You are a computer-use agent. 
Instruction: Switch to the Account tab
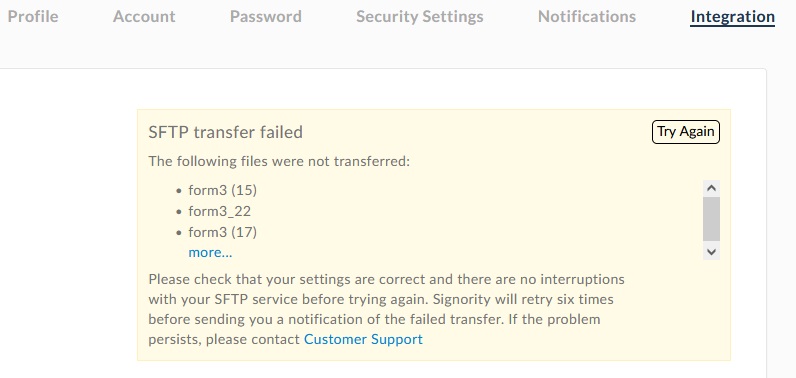click(144, 16)
